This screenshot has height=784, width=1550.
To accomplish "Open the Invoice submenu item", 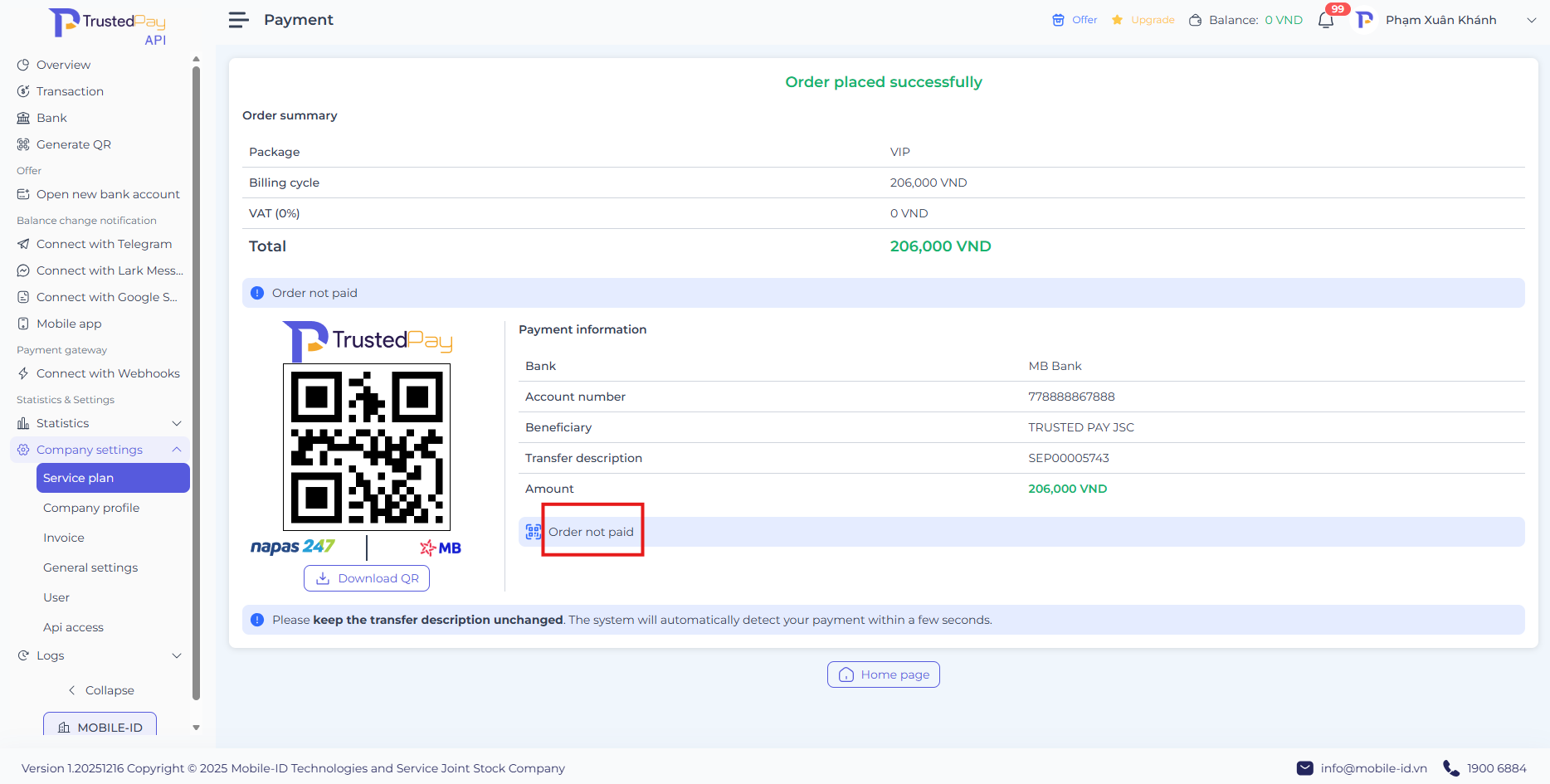I will [x=64, y=538].
